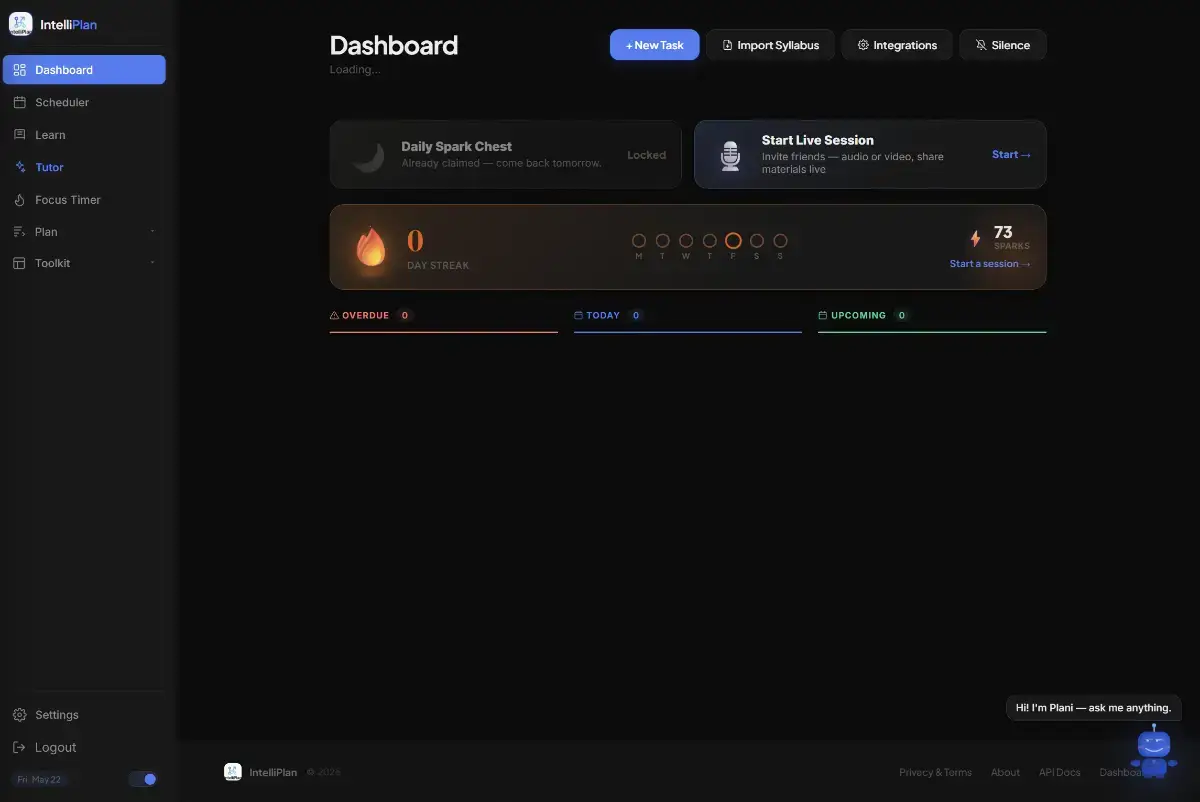Click the Plani chat greeting bubble
Screen dimensions: 1200x802
click(1093, 708)
